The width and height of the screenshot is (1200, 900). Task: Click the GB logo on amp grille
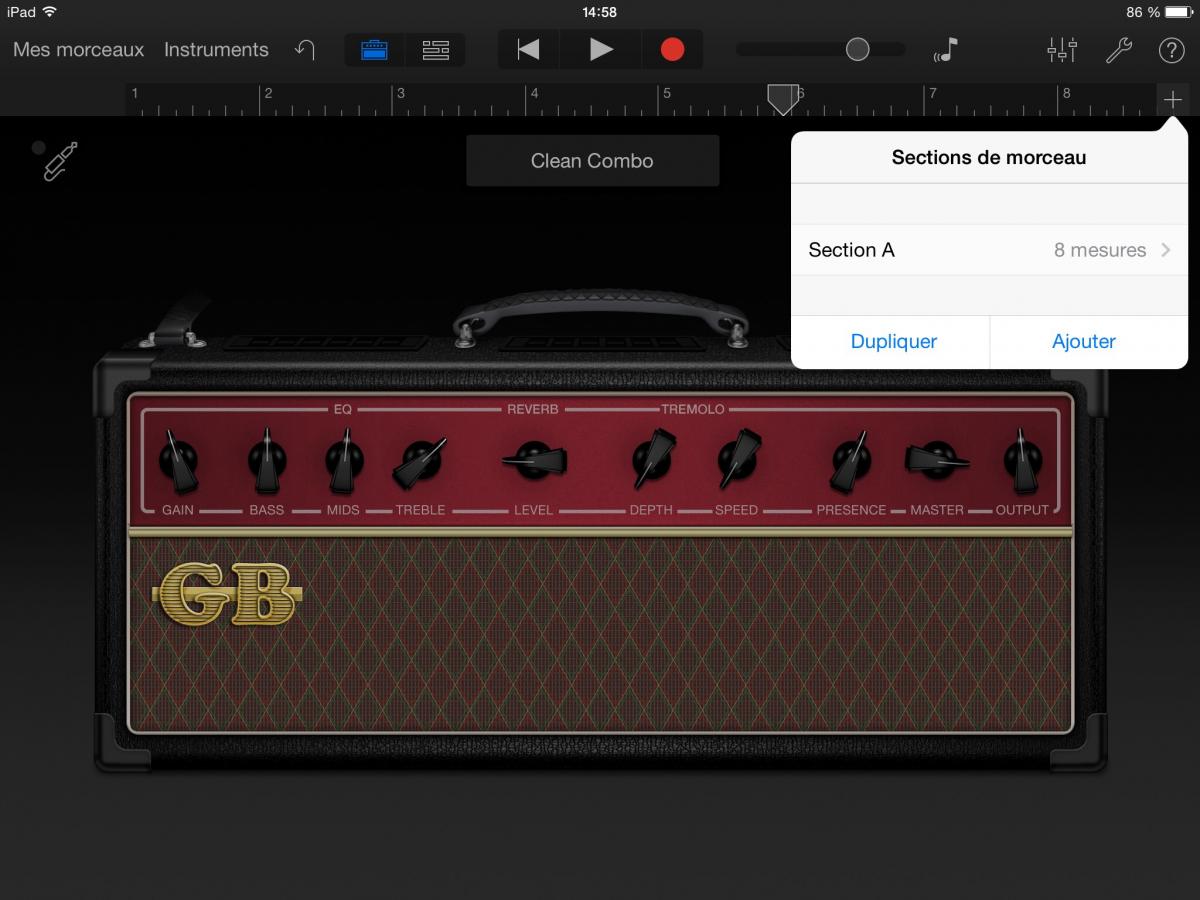(229, 594)
